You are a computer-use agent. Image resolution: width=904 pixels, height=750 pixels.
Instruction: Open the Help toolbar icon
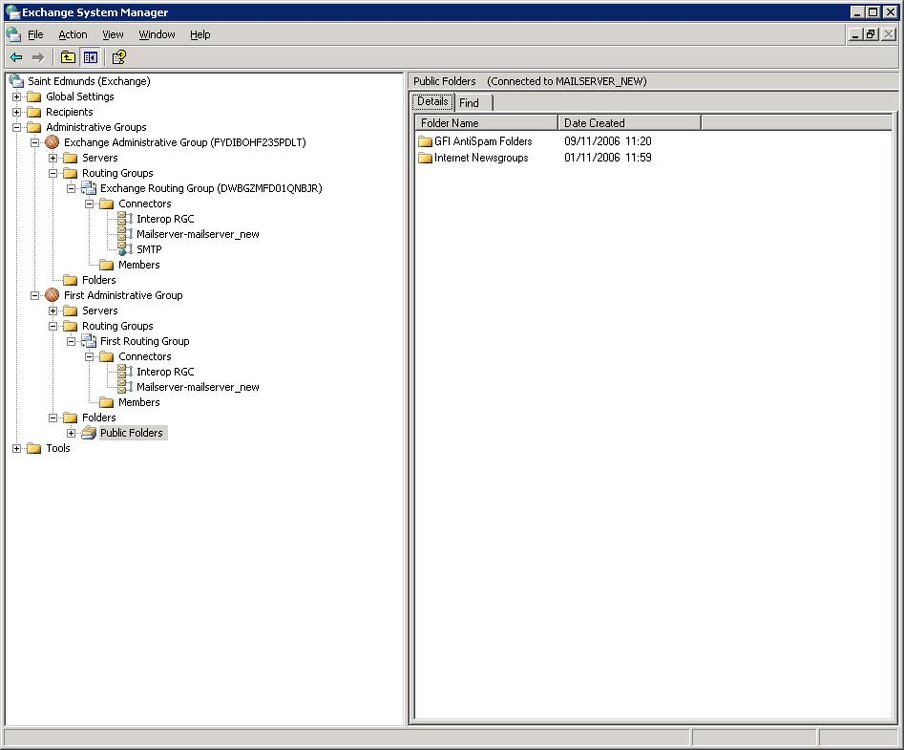click(x=119, y=57)
